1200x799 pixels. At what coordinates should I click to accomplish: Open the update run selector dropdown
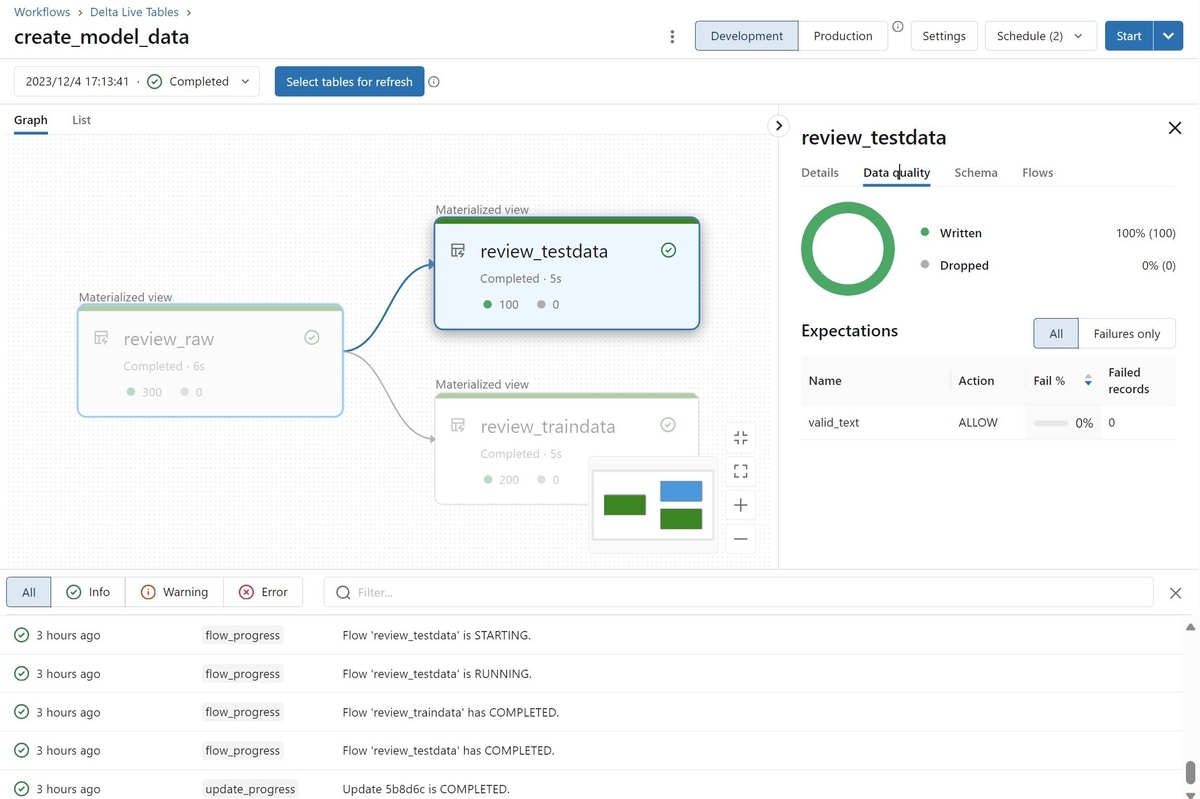click(137, 82)
